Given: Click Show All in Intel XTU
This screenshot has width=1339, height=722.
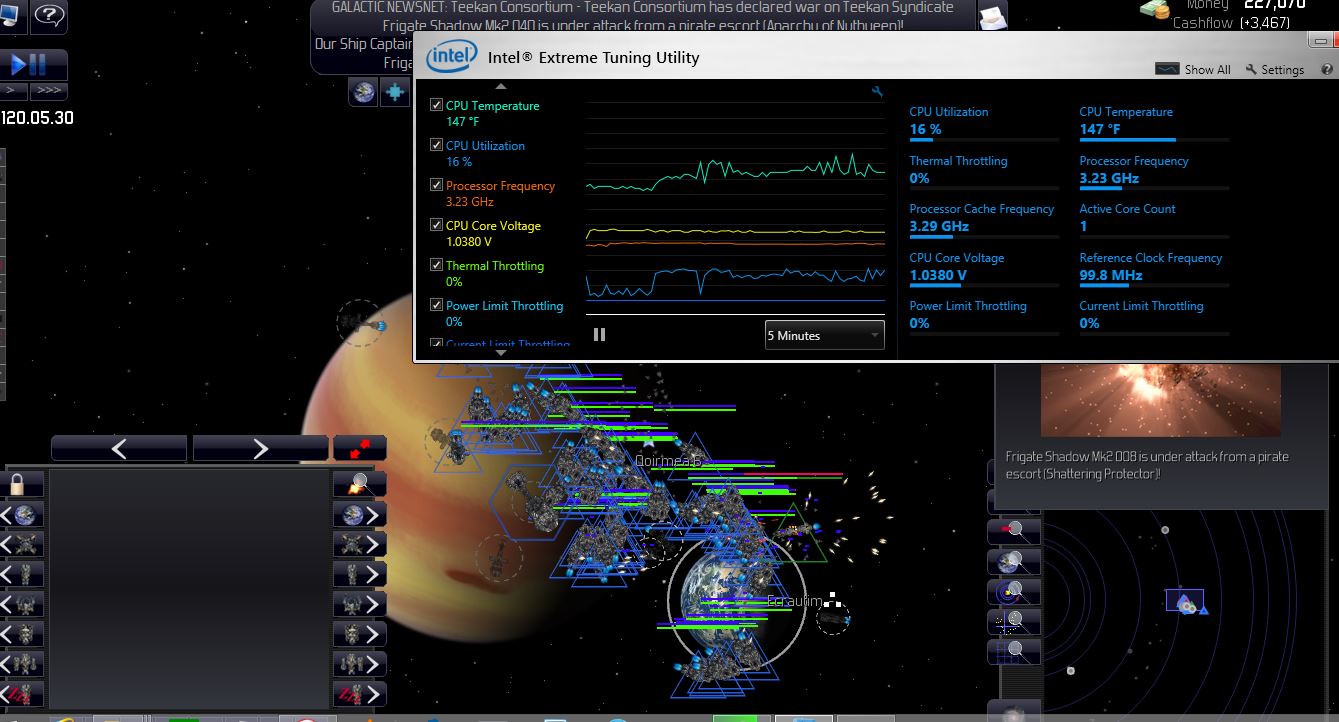Looking at the screenshot, I should [x=1193, y=69].
